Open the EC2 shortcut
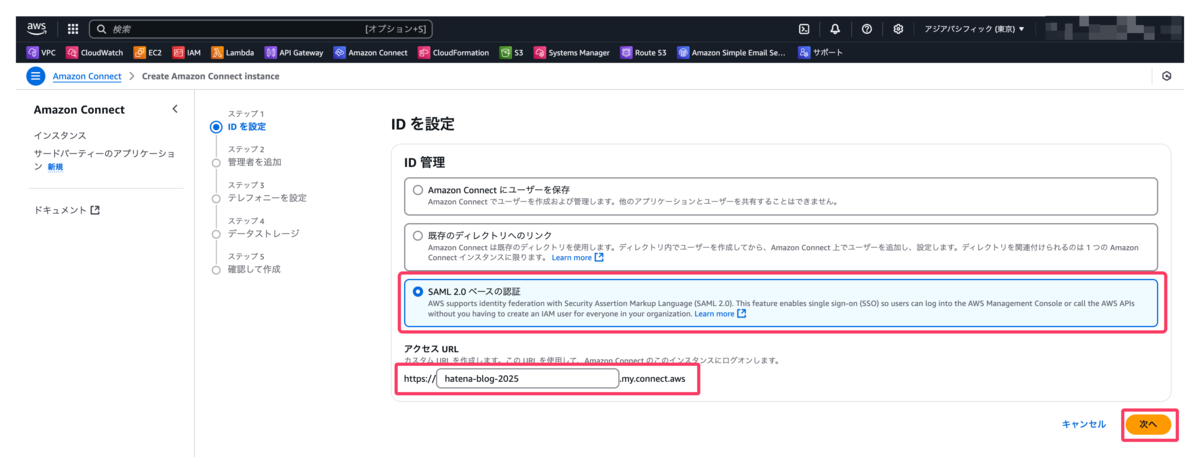Screen dimensions: 1200x473 148,52
